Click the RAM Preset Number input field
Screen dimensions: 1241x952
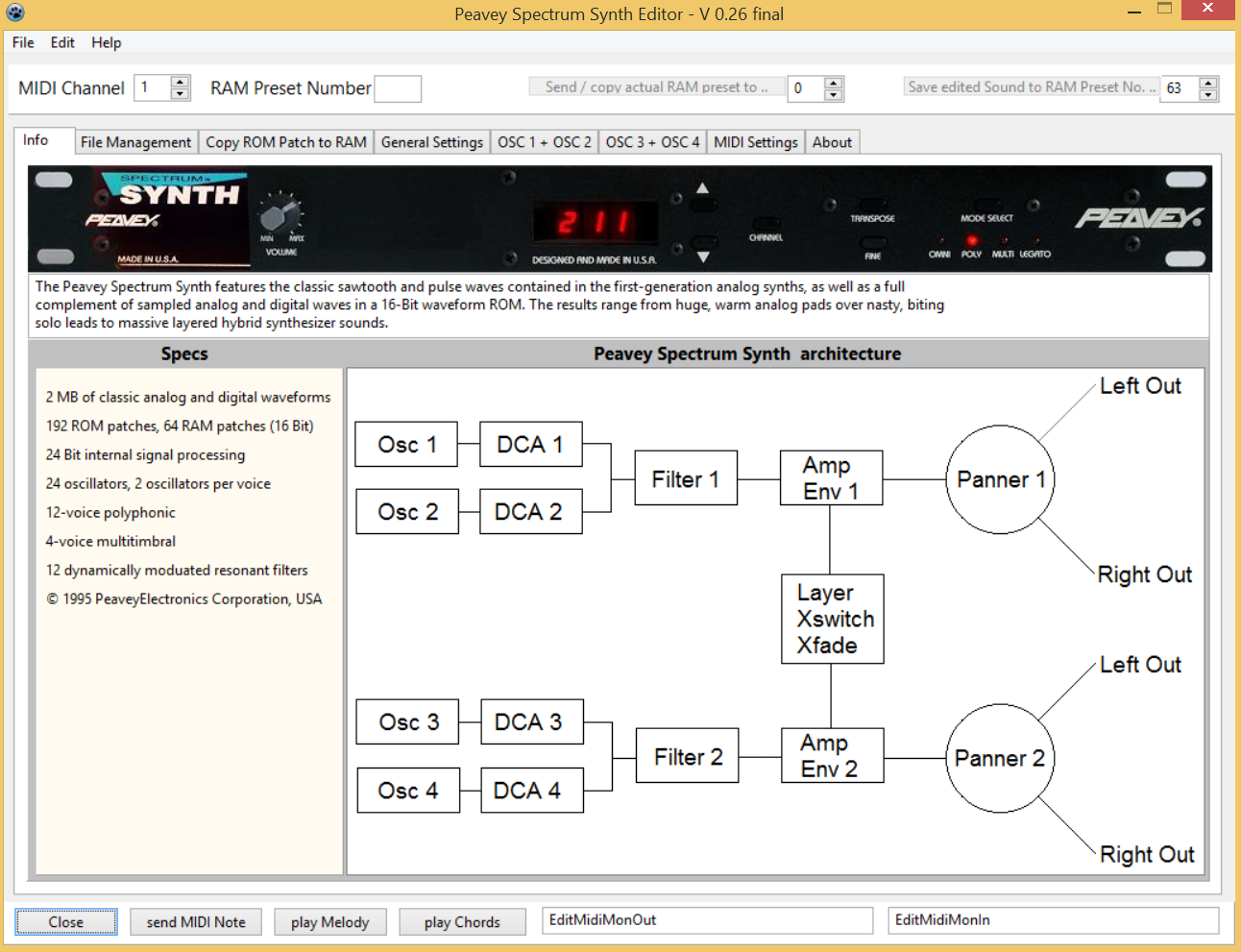397,88
